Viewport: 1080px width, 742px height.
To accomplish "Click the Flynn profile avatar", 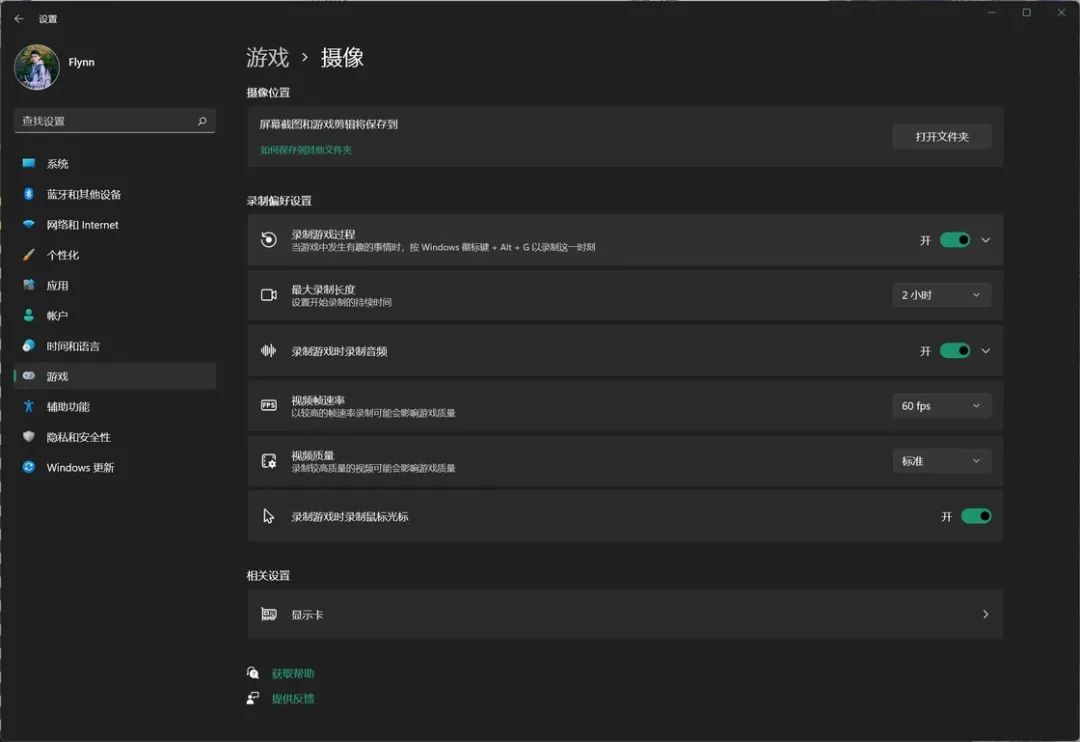I will point(37,67).
